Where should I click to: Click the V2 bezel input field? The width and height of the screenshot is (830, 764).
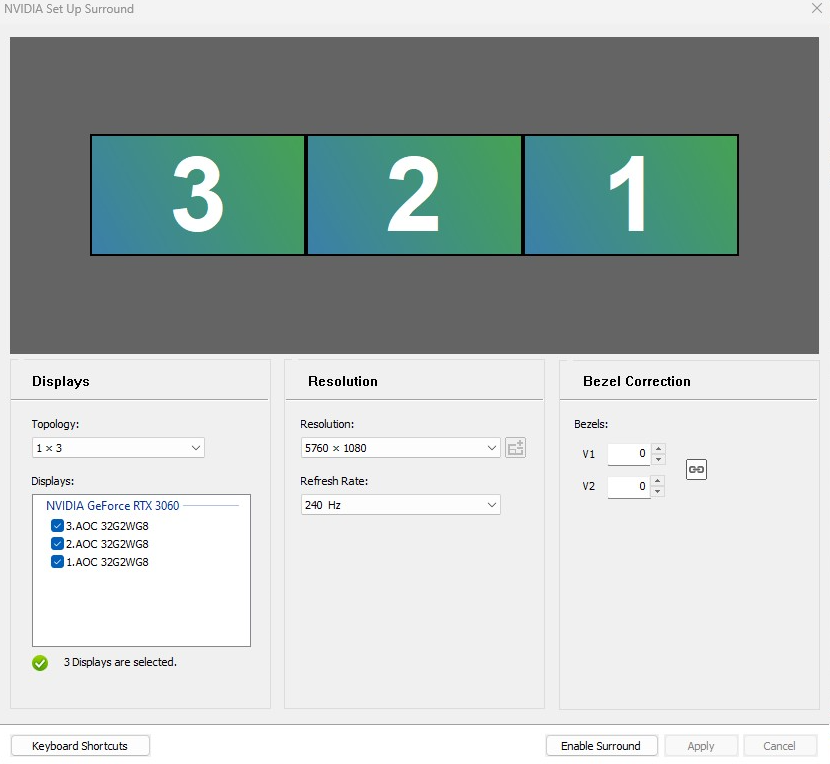click(x=629, y=486)
